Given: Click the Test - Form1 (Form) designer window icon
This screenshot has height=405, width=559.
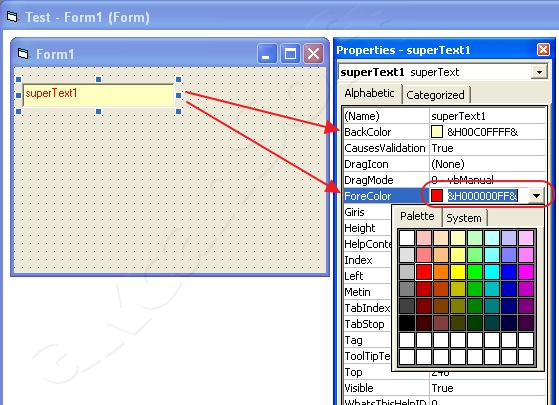Looking at the screenshot, I should click(12, 16).
